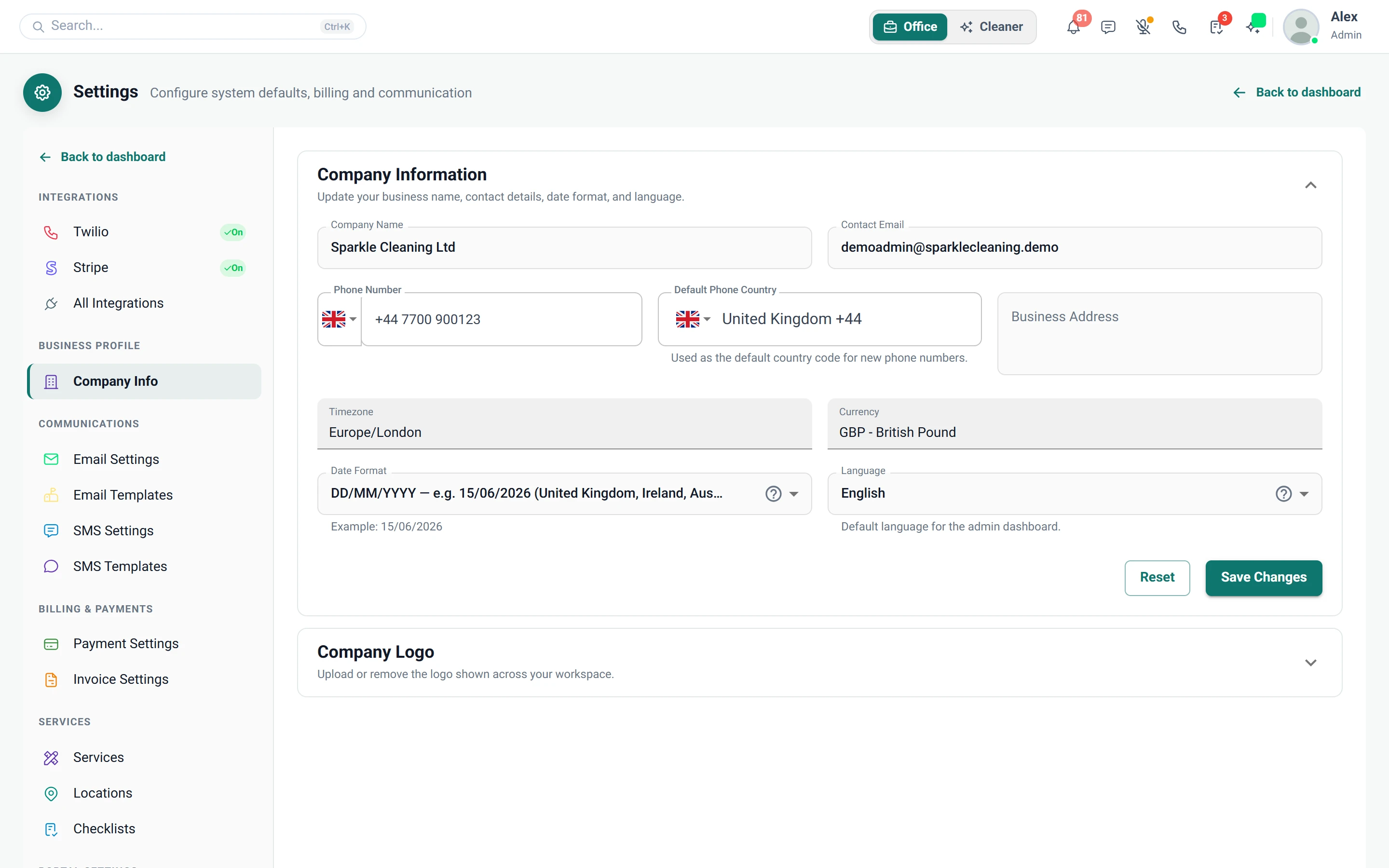The height and width of the screenshot is (868, 1389).
Task: Click the Business Address field
Action: click(1159, 334)
